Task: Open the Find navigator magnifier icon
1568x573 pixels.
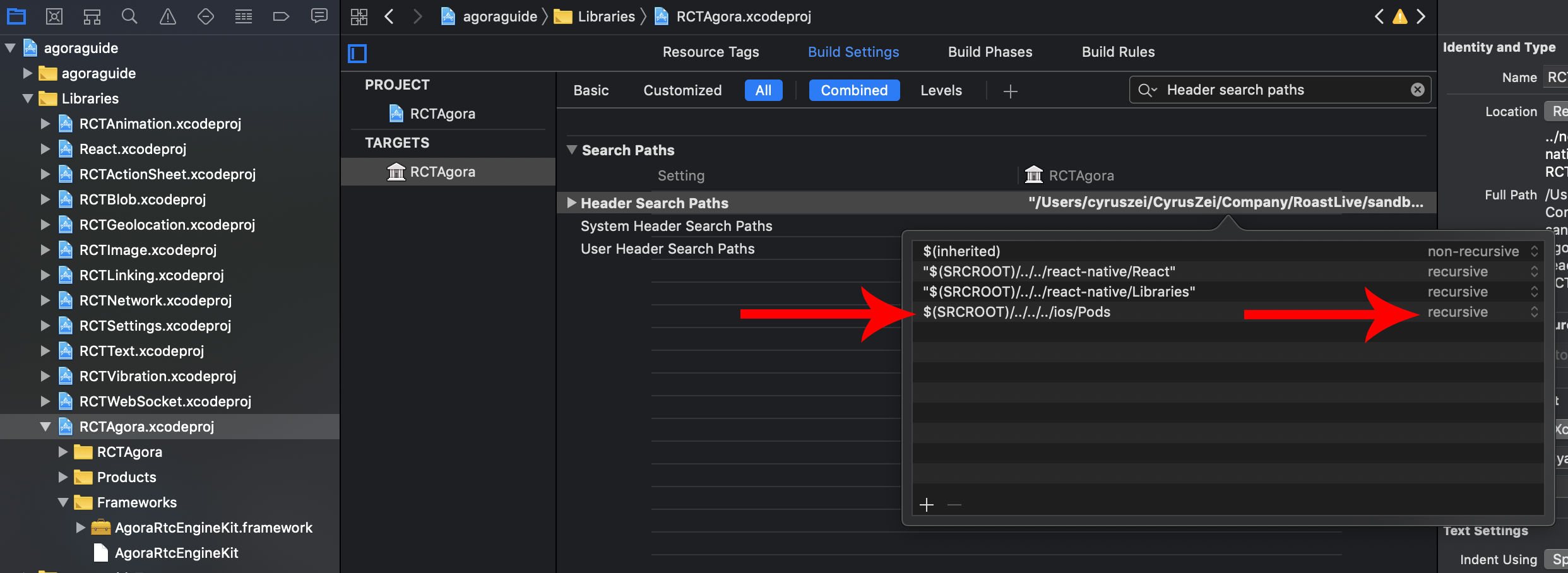Action: click(129, 16)
